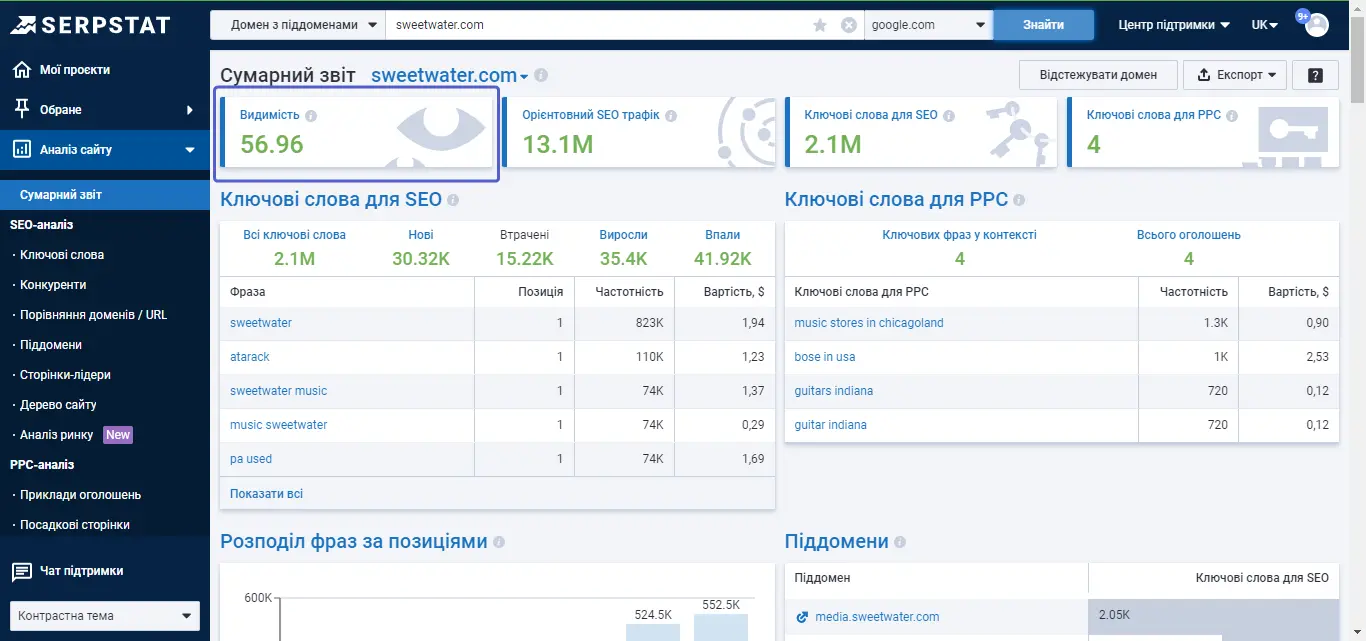Click info icon beside Піддомени heading
The width and height of the screenshot is (1366, 641).
(900, 542)
